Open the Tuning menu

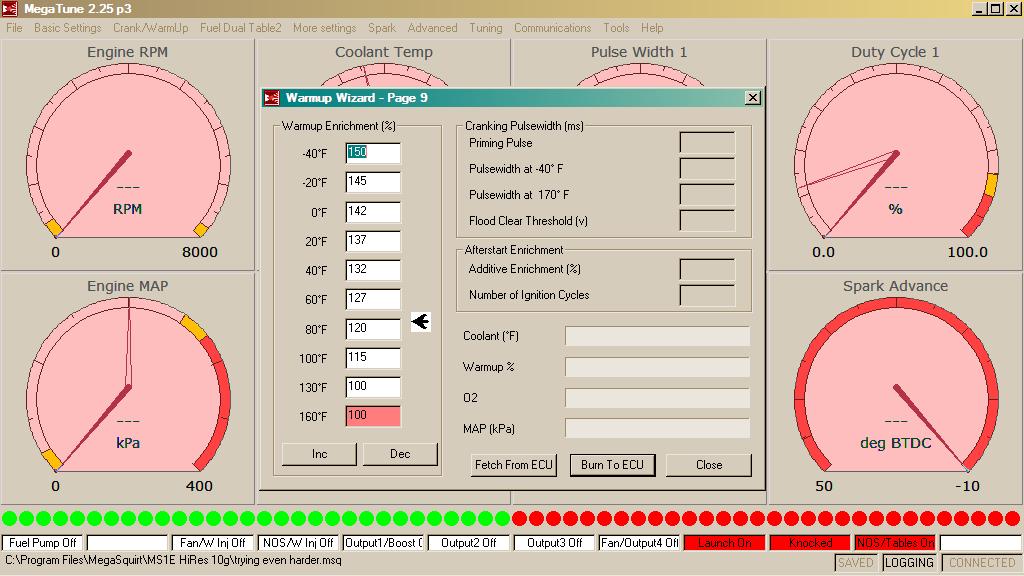point(486,28)
